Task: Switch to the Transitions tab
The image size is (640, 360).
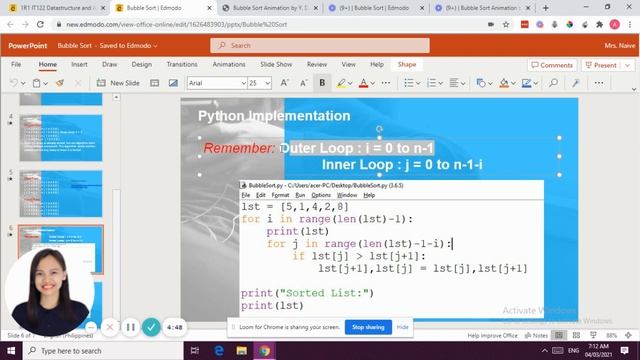Action: (182, 64)
